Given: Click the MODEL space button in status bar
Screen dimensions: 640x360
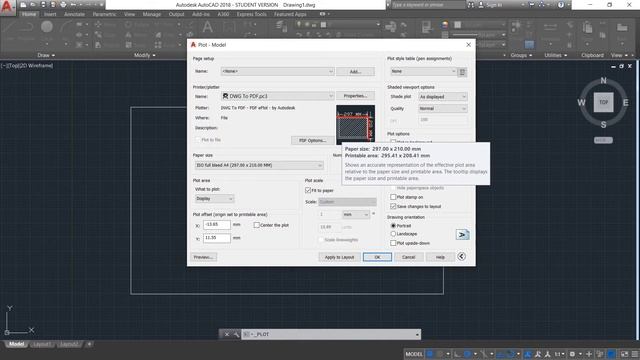Looking at the screenshot, I should click(x=413, y=354).
